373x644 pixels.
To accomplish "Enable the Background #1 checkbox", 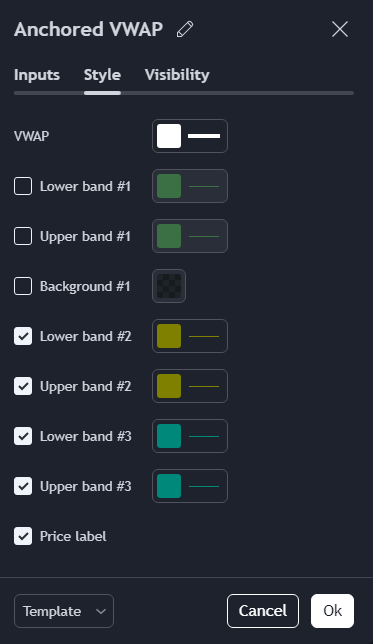I will 23,286.
